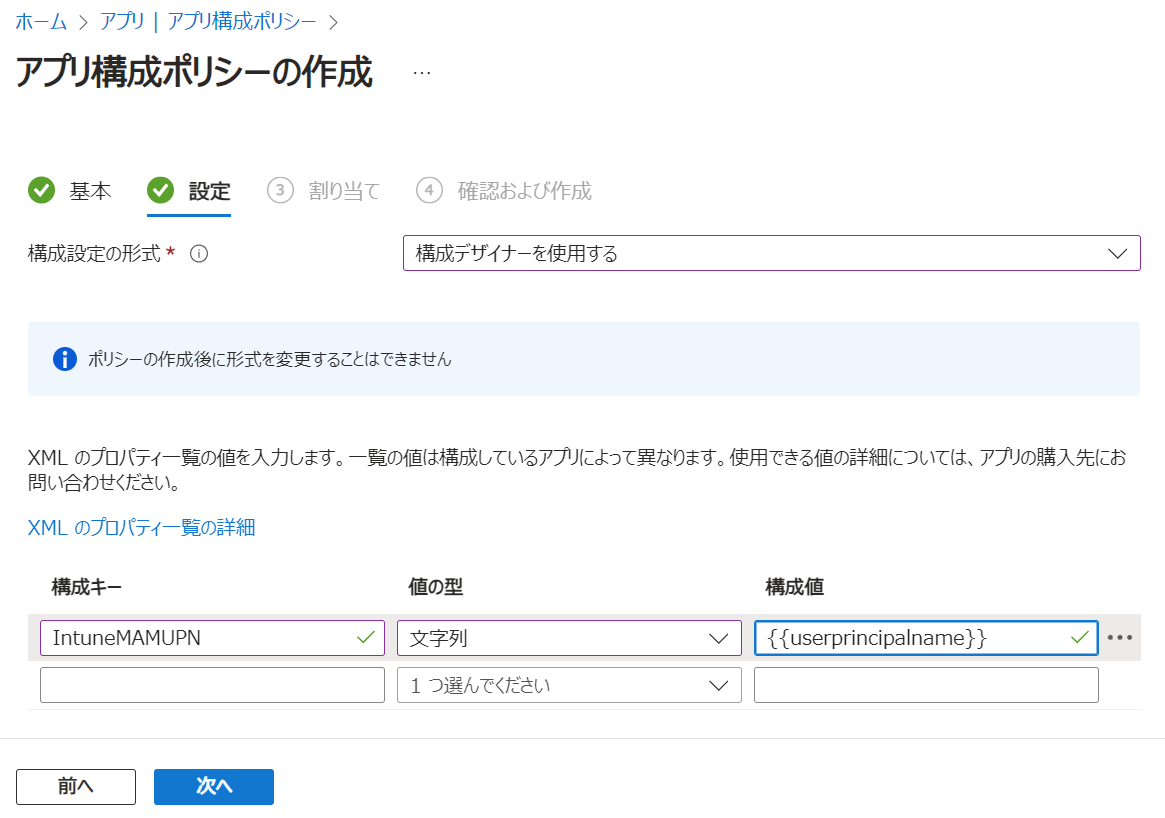This screenshot has width=1165, height=818.
Task: Click the green checkmark on the 設定 step
Action: tap(160, 191)
